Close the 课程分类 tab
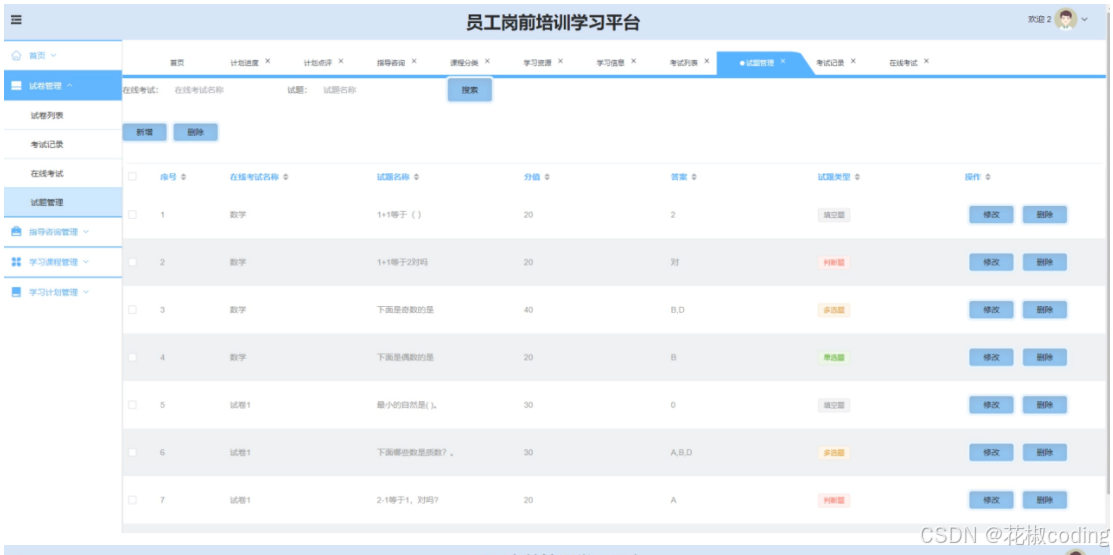This screenshot has width=1113, height=555. click(487, 61)
